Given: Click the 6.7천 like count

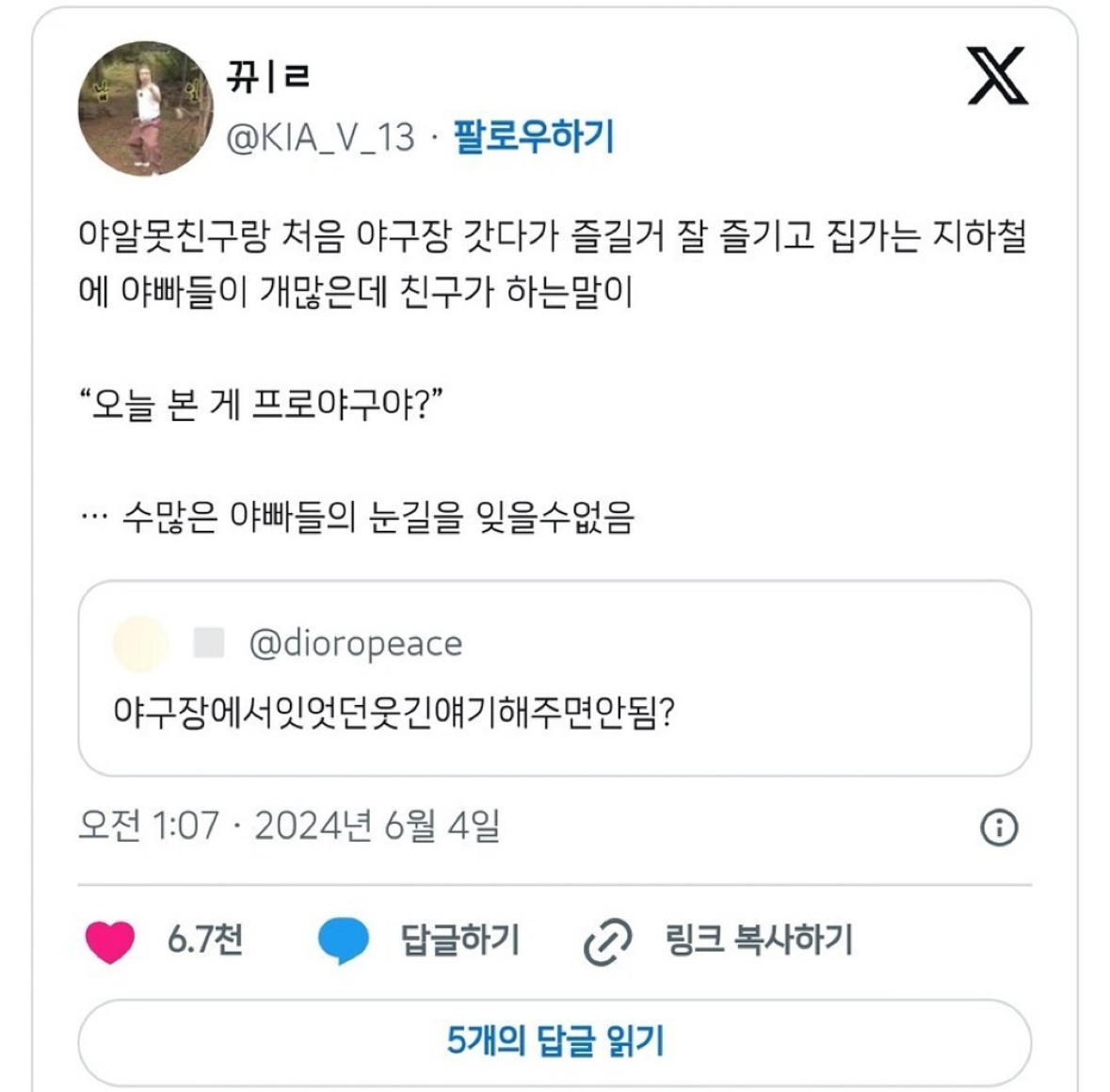Looking at the screenshot, I should click(x=205, y=939).
